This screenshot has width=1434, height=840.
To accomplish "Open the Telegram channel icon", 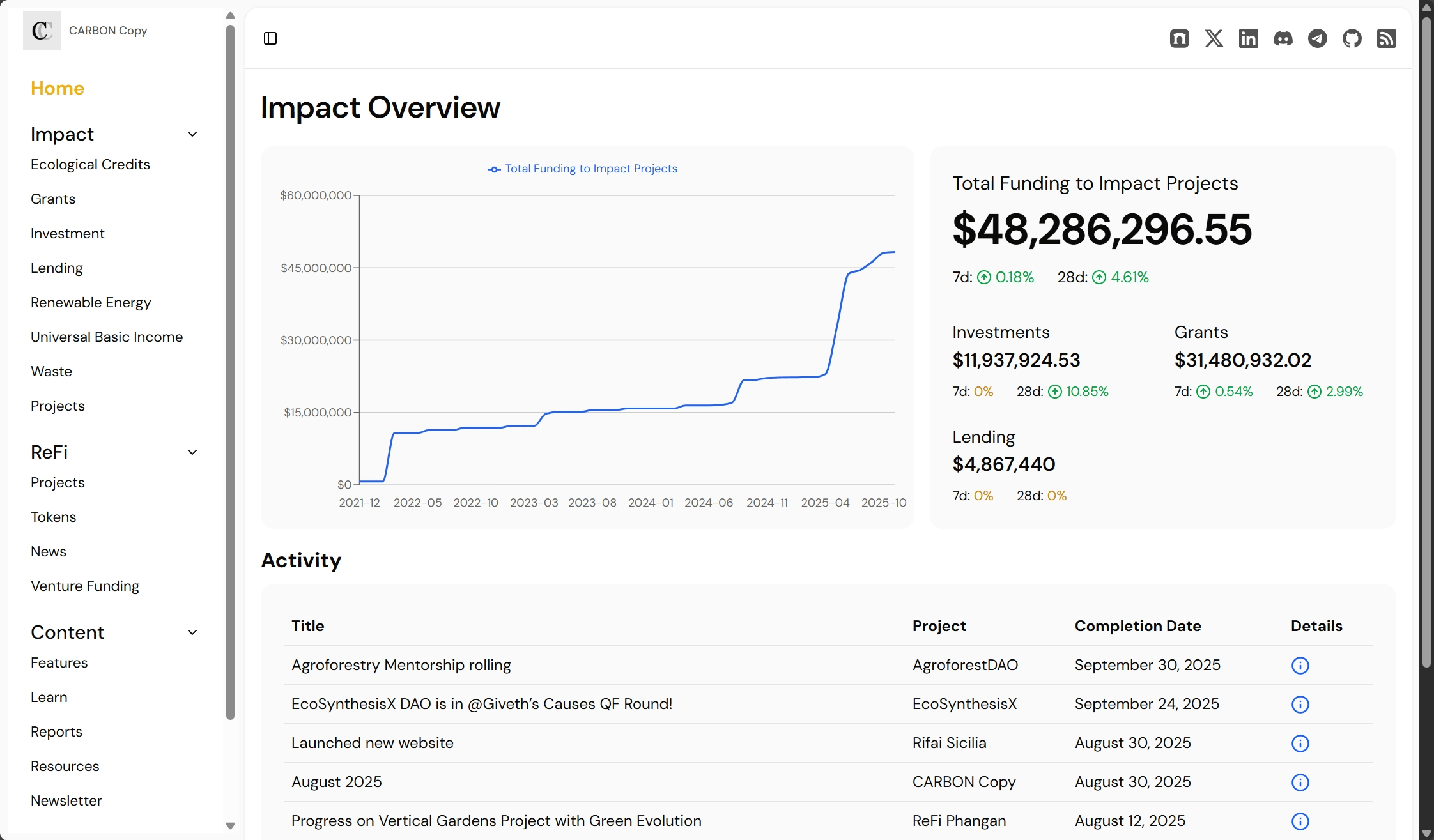I will coord(1317,38).
